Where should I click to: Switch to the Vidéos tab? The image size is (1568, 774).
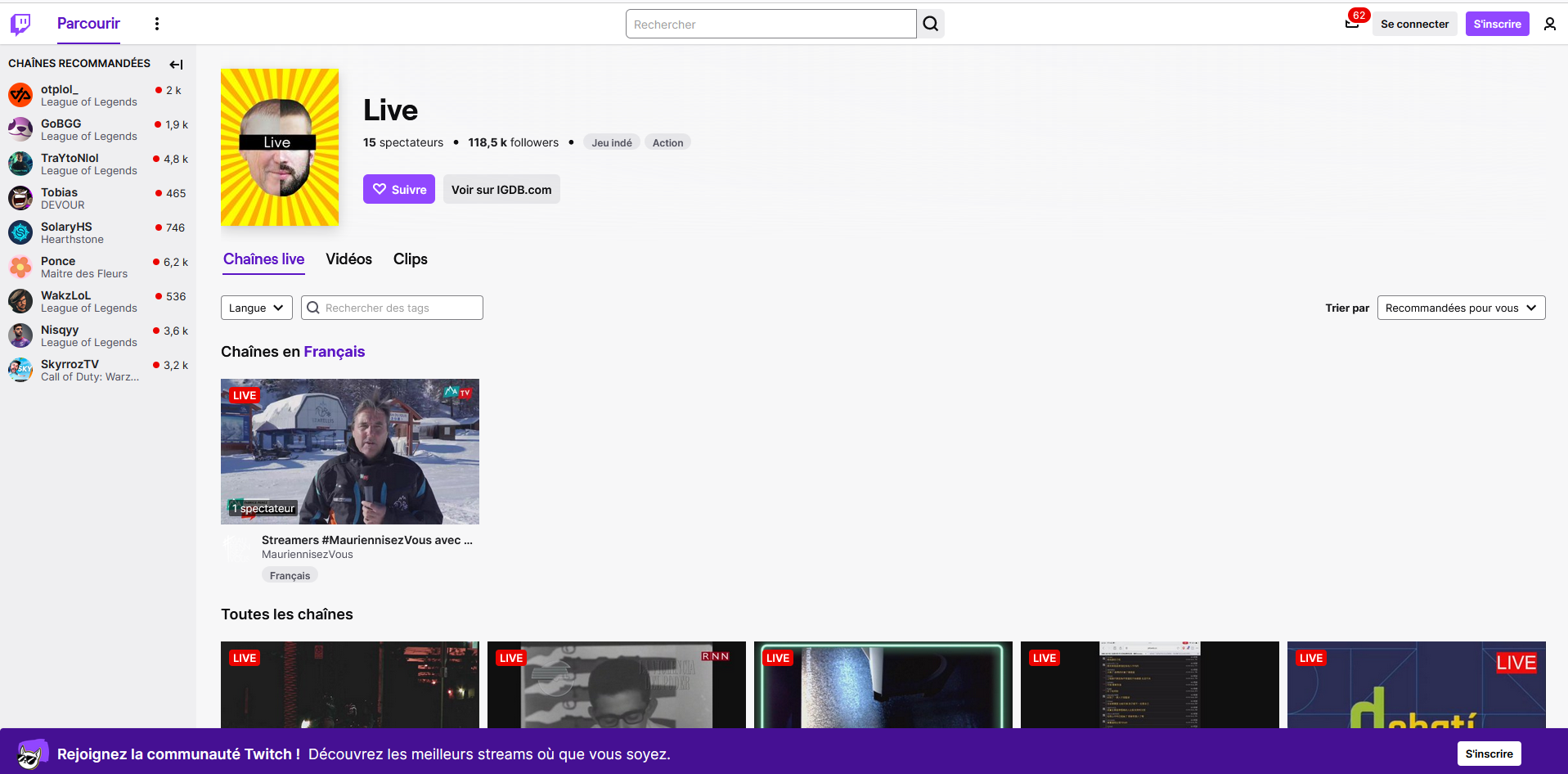(348, 259)
